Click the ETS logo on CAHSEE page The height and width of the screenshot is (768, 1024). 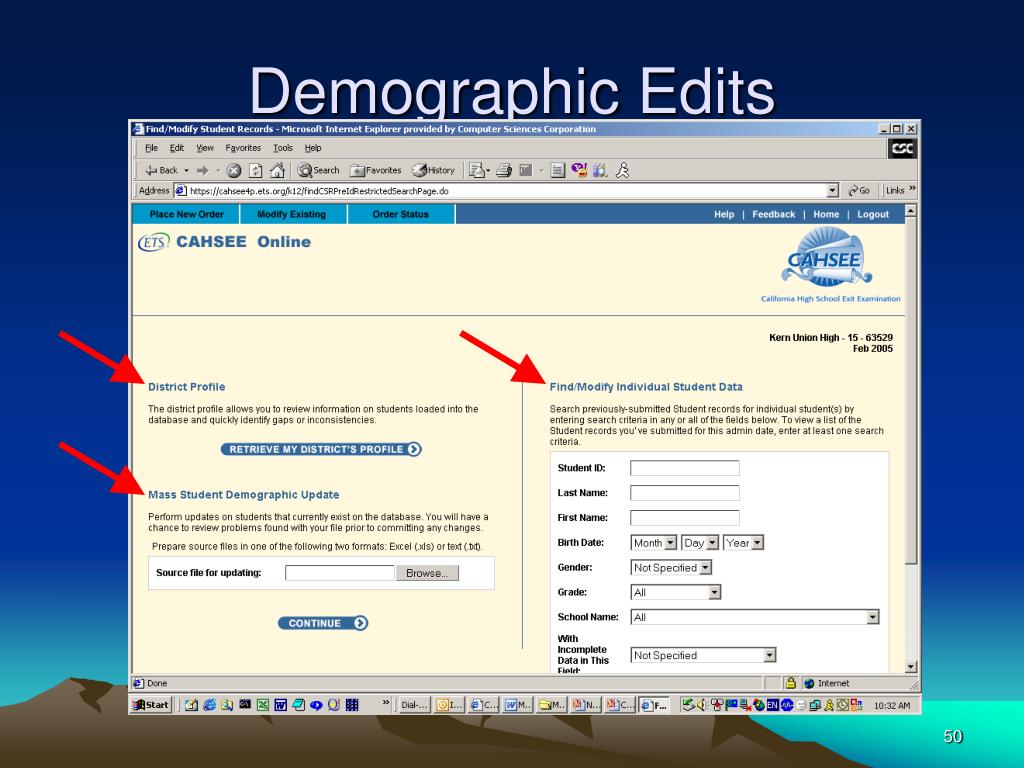(153, 243)
